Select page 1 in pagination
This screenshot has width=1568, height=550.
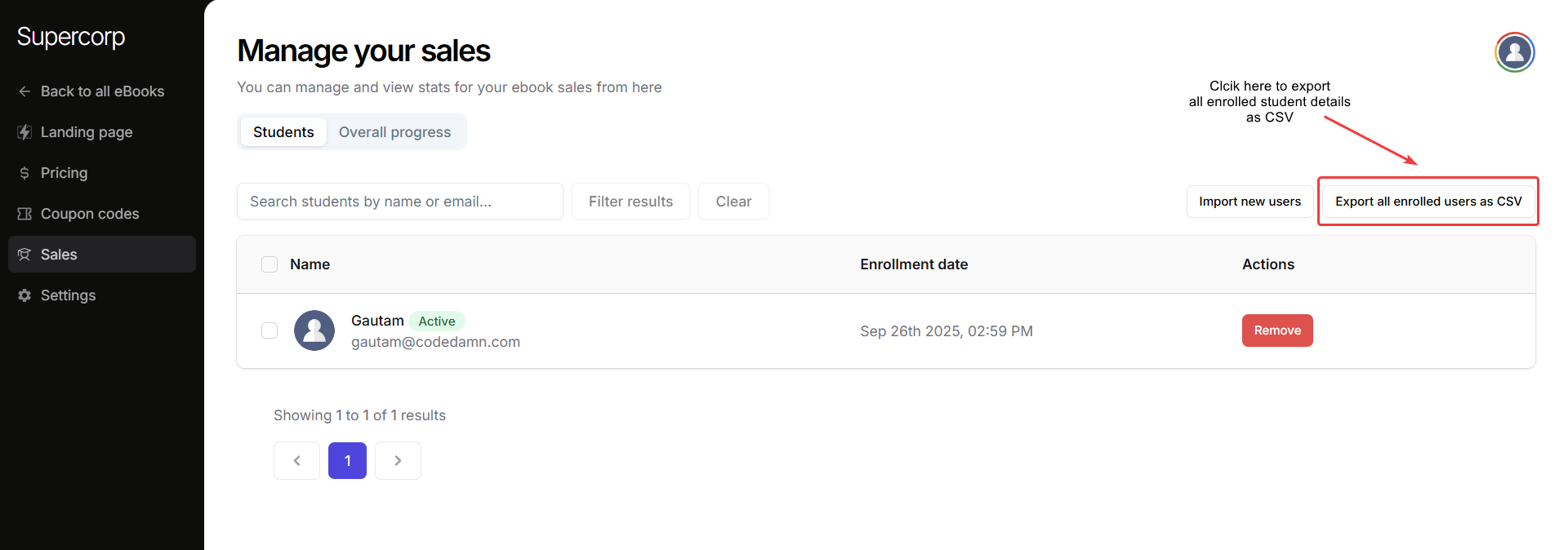pos(347,461)
